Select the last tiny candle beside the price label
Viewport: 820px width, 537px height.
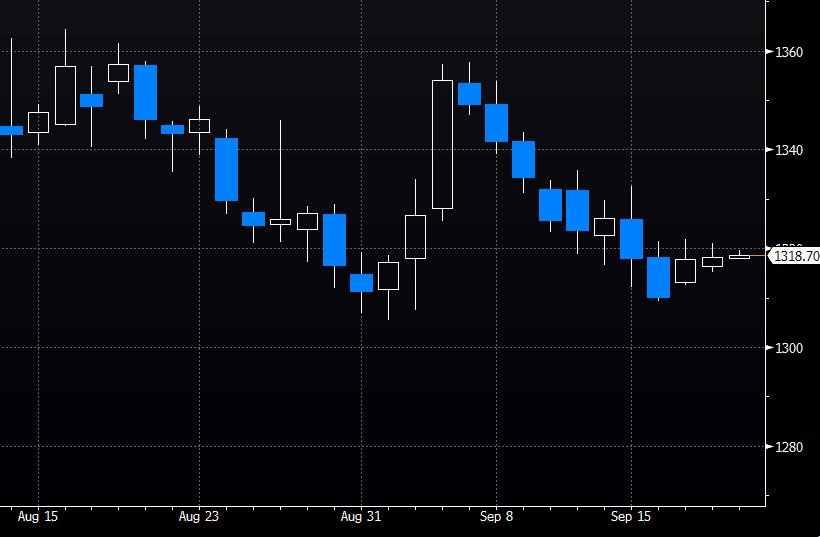pos(739,257)
